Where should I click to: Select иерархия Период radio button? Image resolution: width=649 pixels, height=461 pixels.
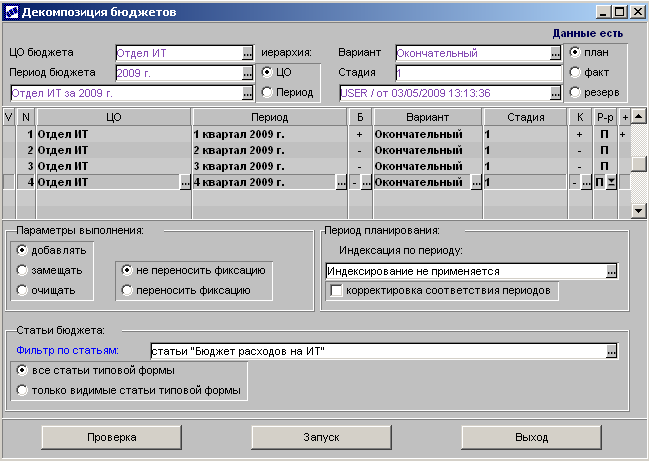[267, 92]
